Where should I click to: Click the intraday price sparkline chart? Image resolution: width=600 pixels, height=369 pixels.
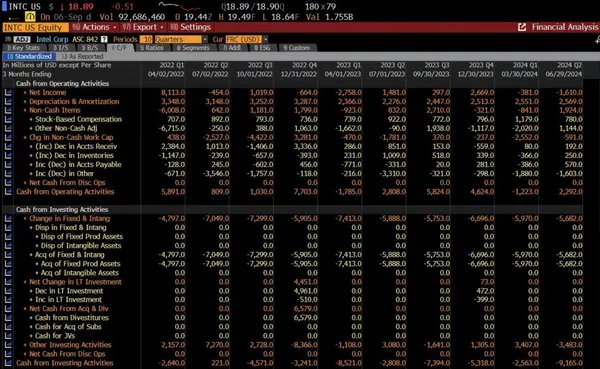point(179,7)
